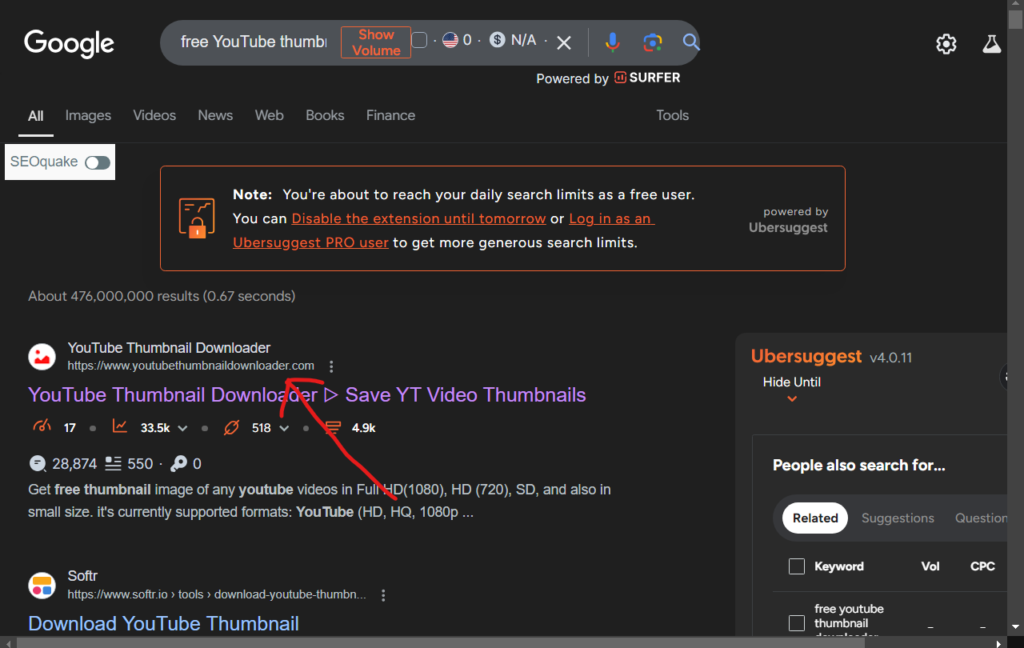Check the free youtube thumbnail keyword checkbox

coord(796,623)
